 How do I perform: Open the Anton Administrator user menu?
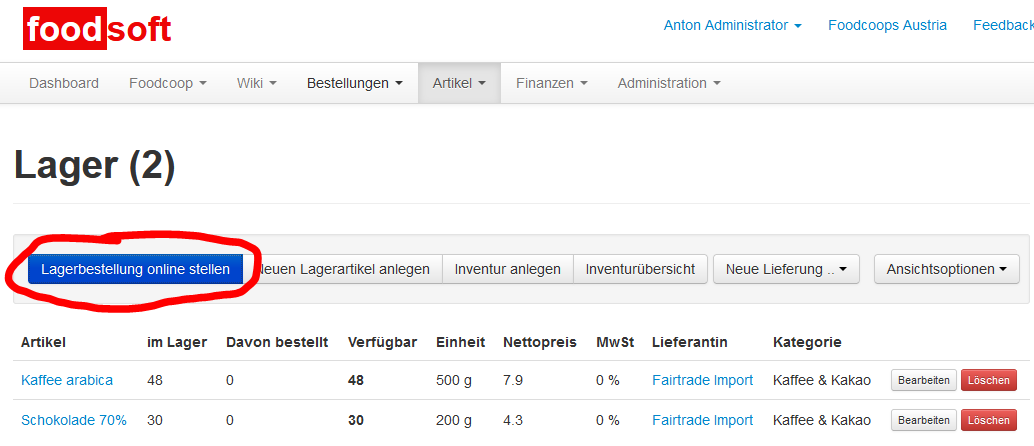tap(732, 26)
